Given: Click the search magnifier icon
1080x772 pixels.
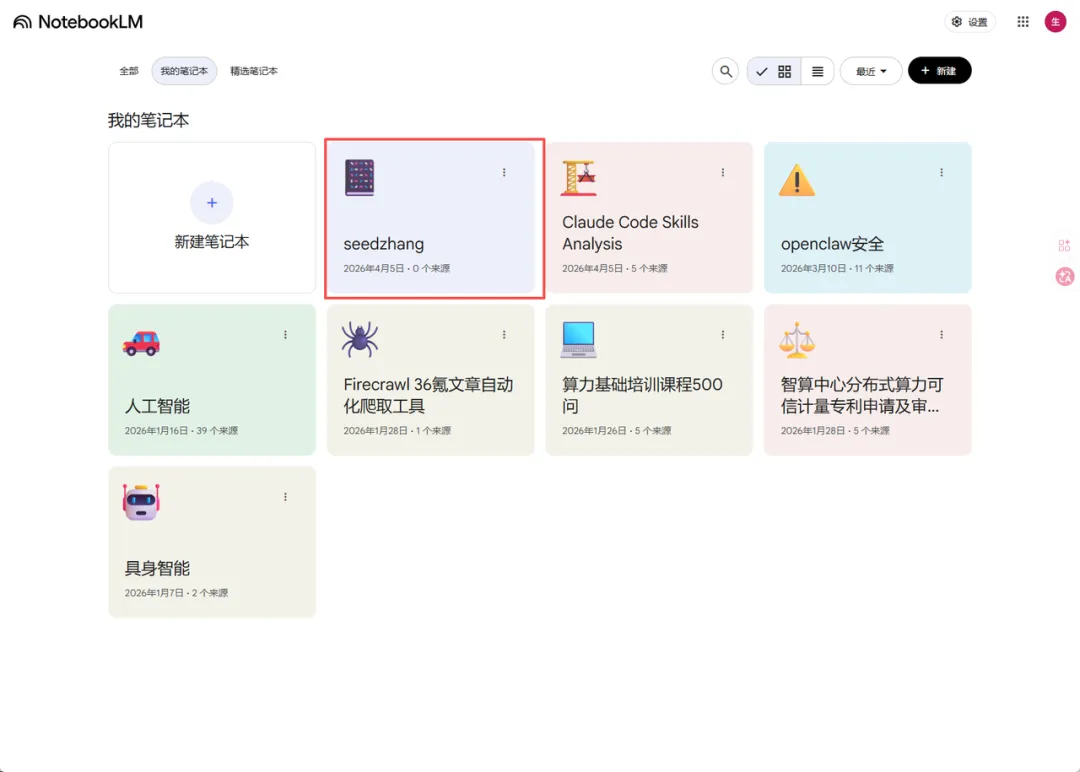Looking at the screenshot, I should (726, 71).
